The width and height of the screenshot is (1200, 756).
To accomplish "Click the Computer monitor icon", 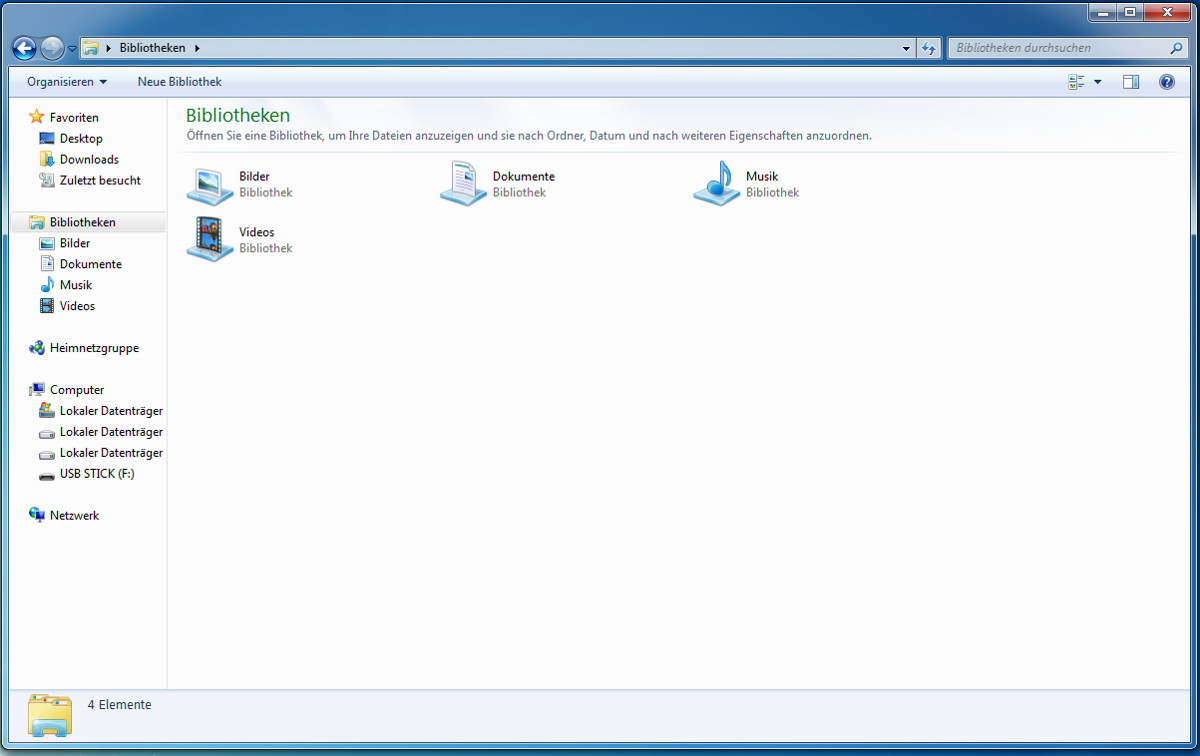I will [x=37, y=390].
